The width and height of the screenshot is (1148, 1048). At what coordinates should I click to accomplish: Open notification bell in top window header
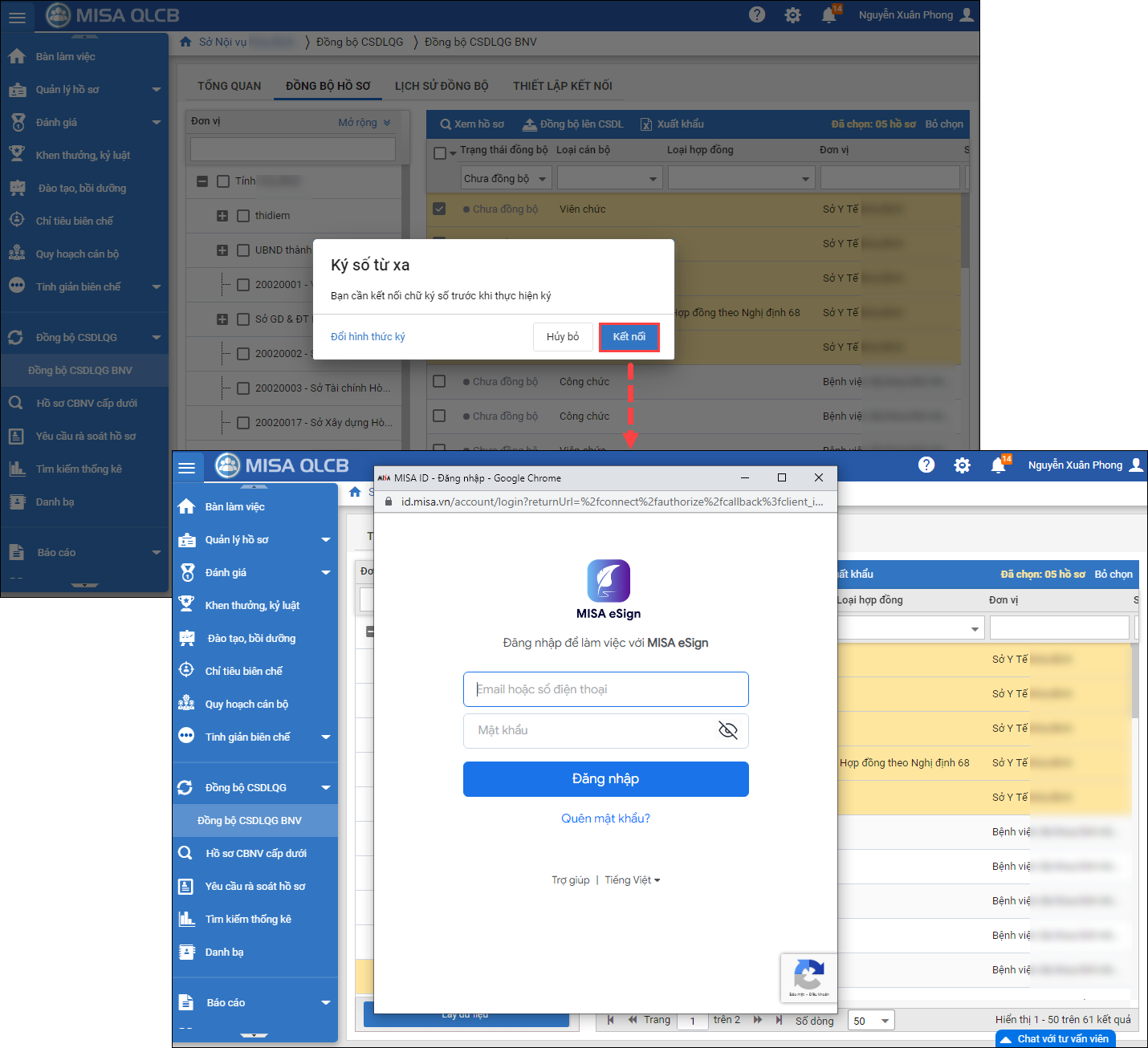[x=829, y=15]
